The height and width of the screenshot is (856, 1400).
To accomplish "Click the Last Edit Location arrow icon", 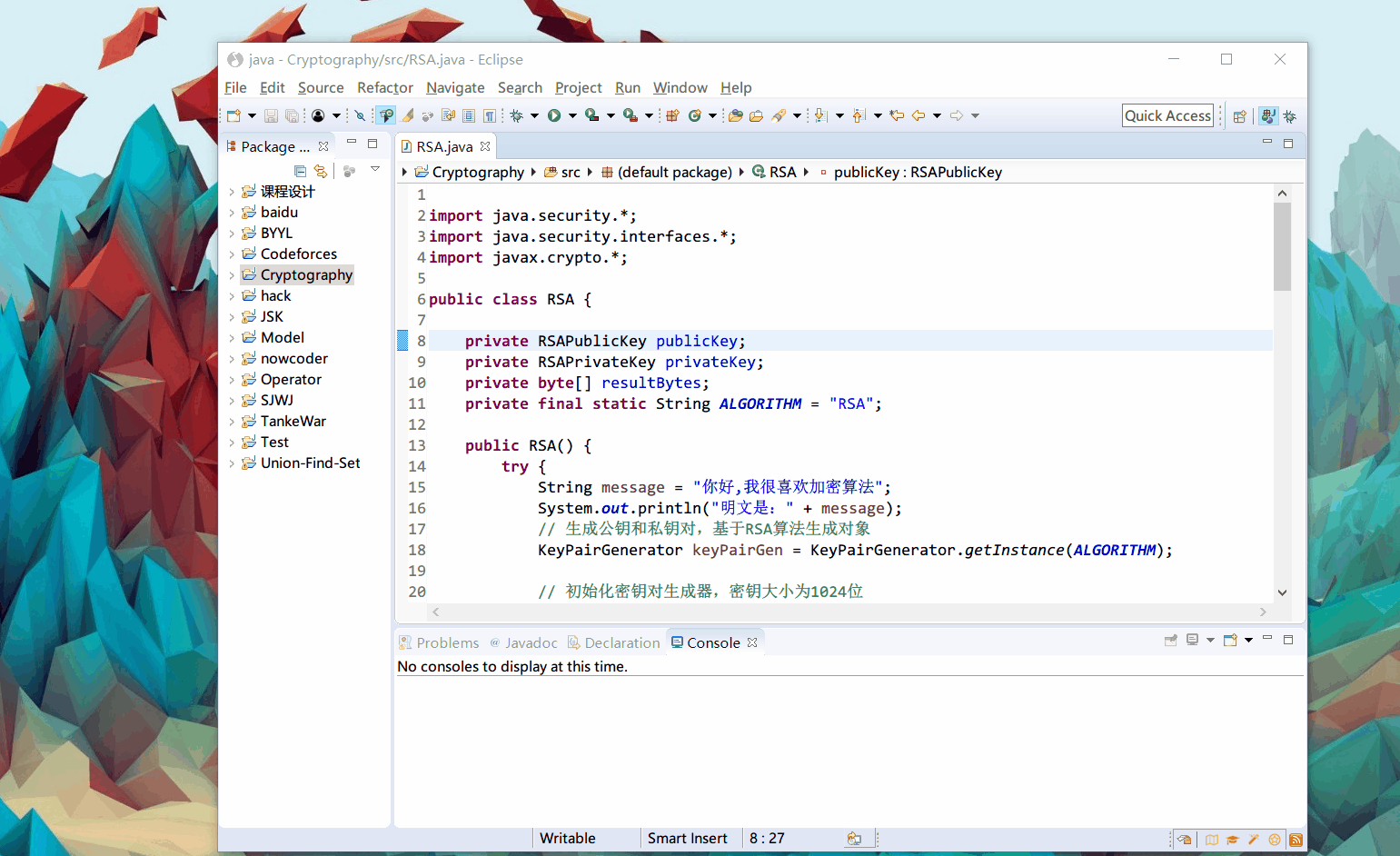I will 897,115.
